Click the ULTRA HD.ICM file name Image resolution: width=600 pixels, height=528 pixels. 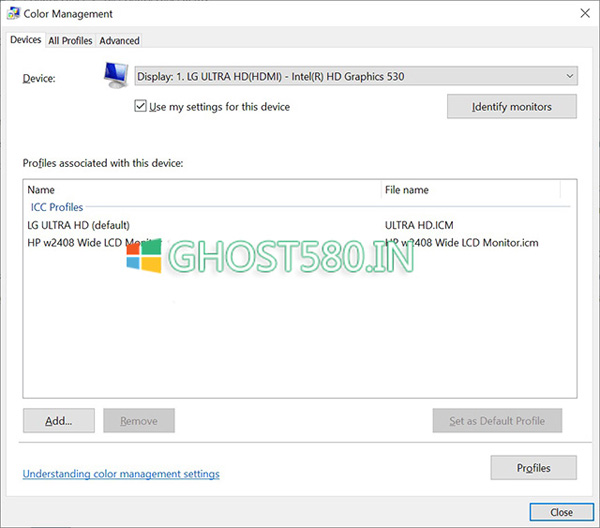tap(419, 225)
